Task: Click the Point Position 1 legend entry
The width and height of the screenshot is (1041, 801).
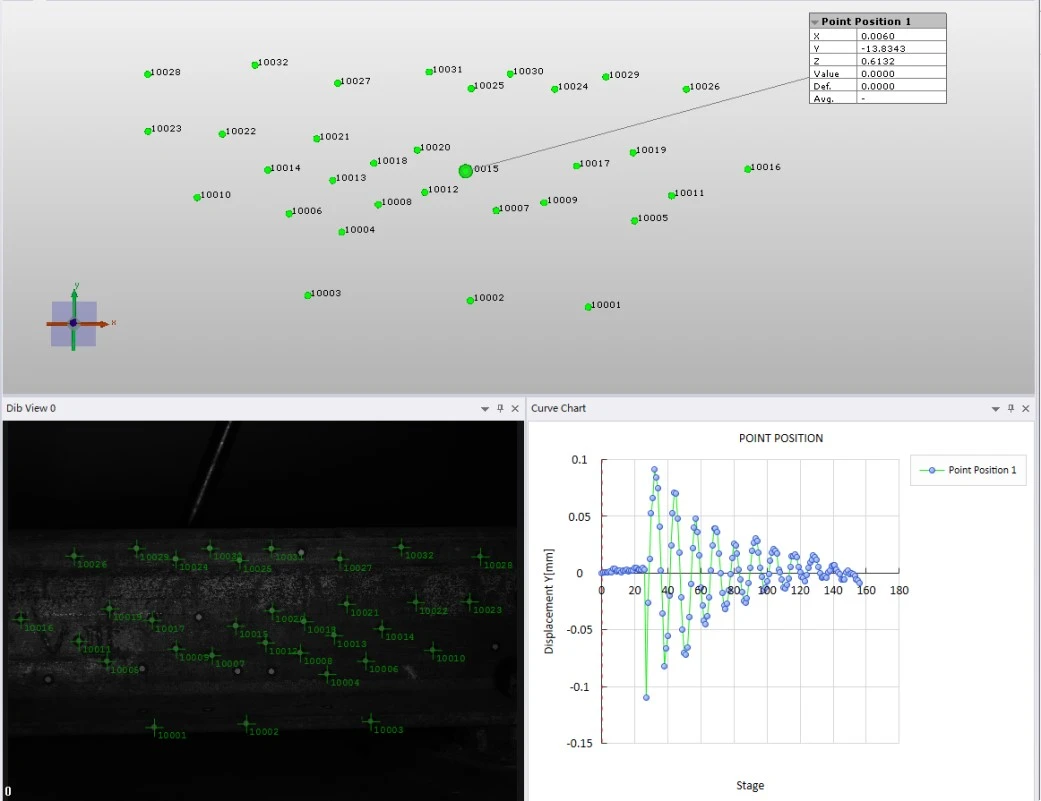Action: (968, 470)
